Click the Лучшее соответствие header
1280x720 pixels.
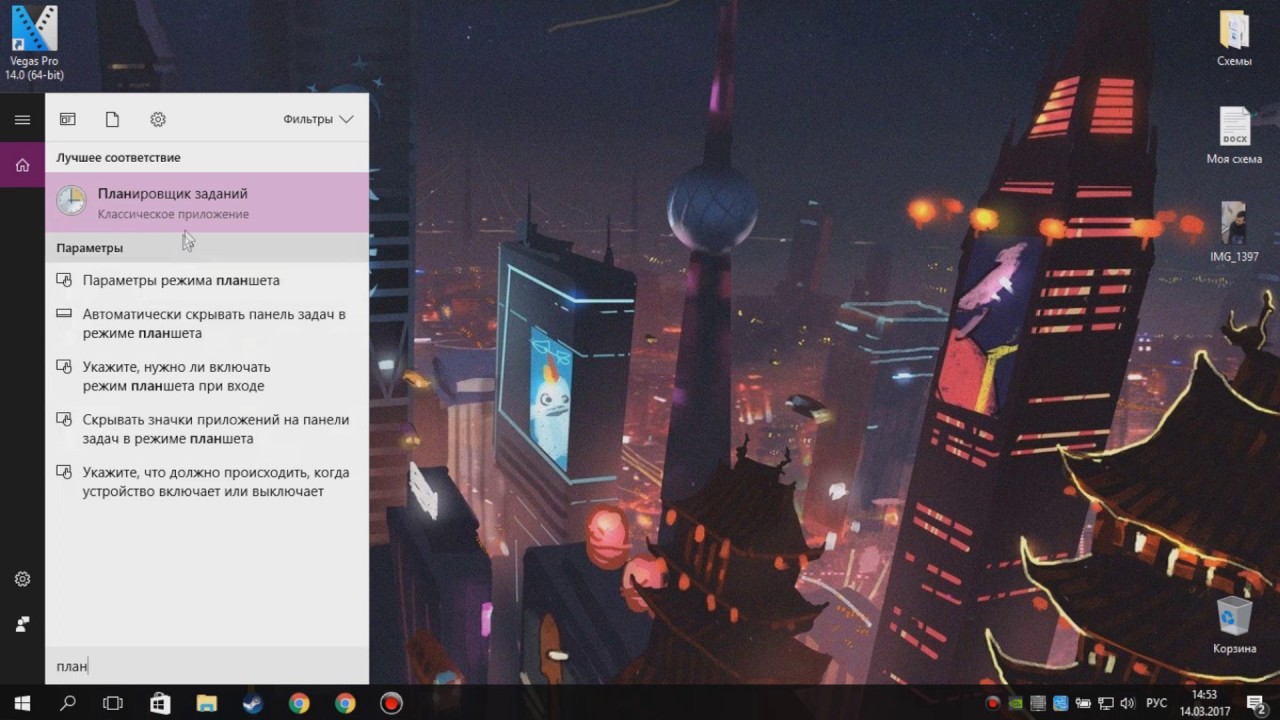(x=118, y=157)
